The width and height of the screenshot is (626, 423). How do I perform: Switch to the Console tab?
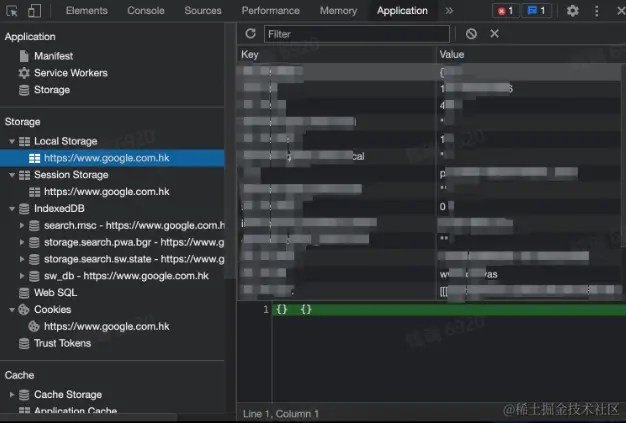coord(146,11)
